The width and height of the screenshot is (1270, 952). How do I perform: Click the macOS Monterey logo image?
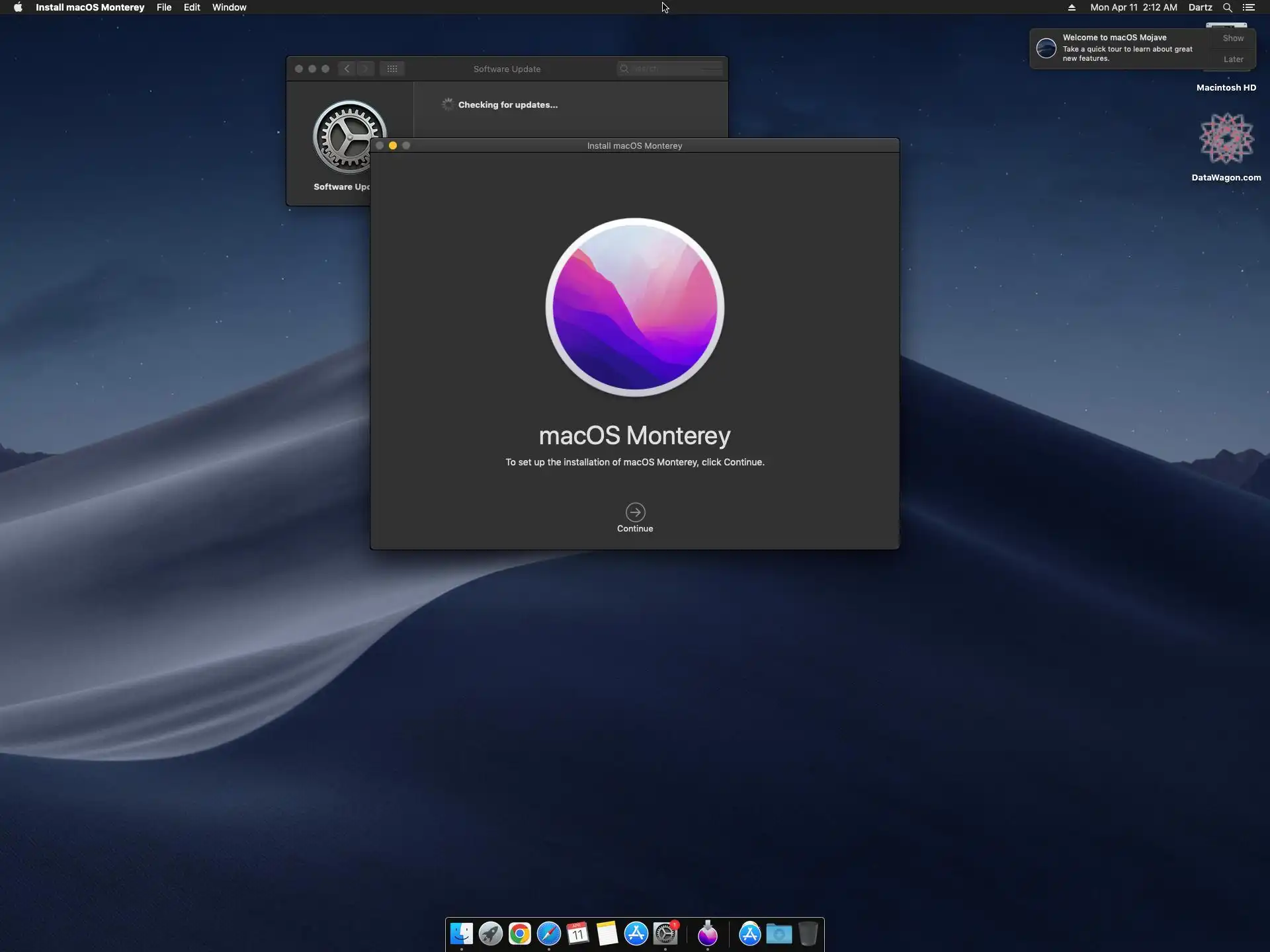pos(635,307)
